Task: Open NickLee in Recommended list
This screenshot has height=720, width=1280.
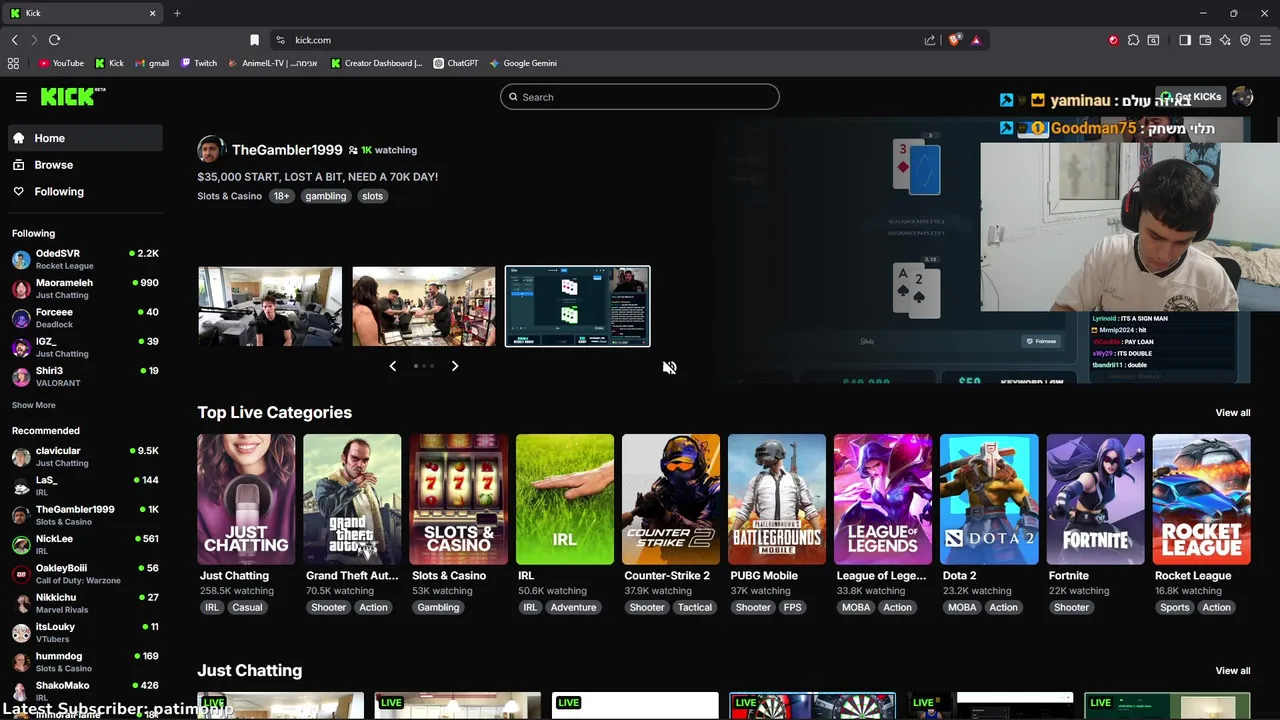Action: (x=85, y=545)
